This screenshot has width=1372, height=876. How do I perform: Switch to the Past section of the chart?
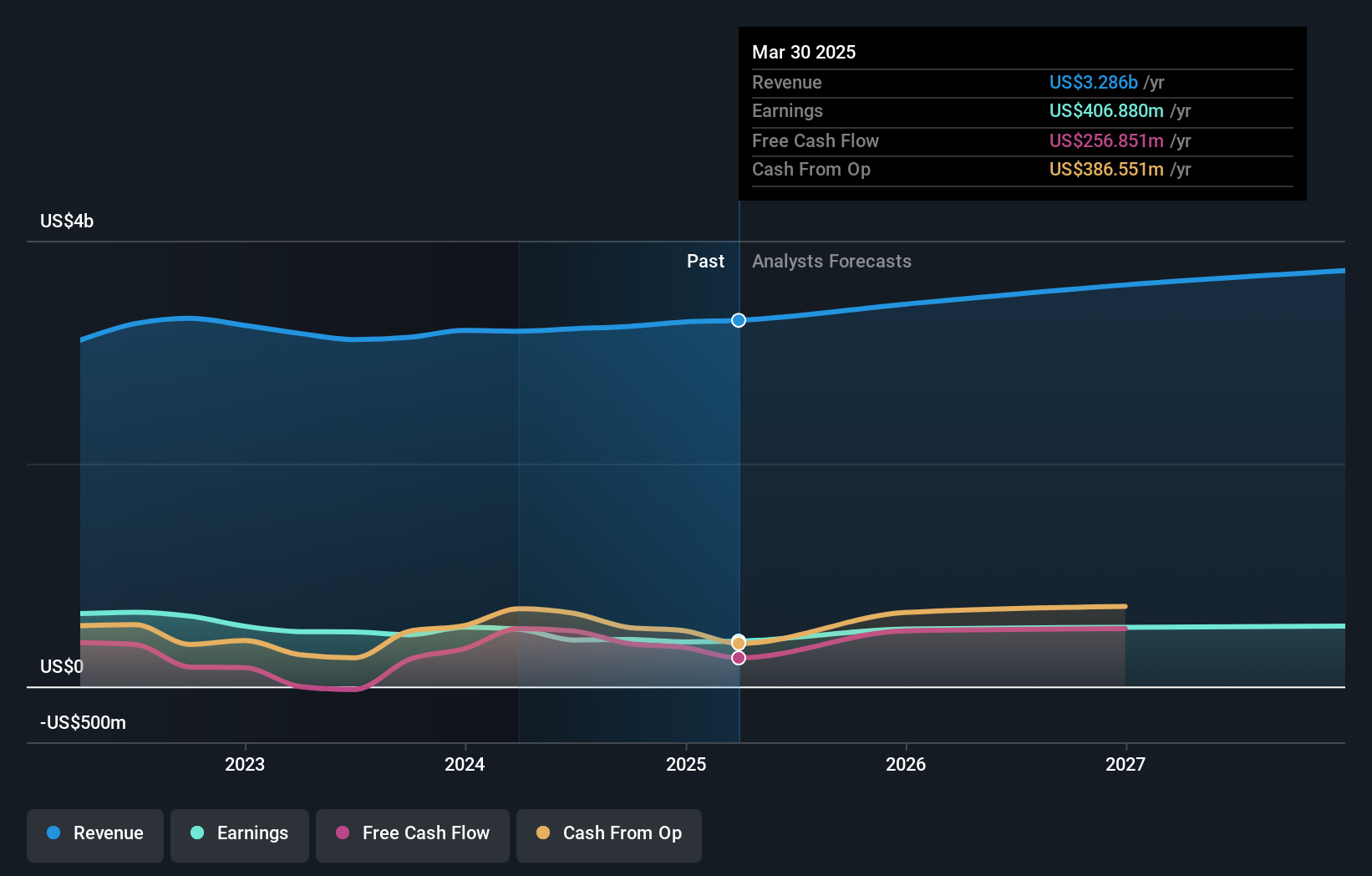pos(706,261)
